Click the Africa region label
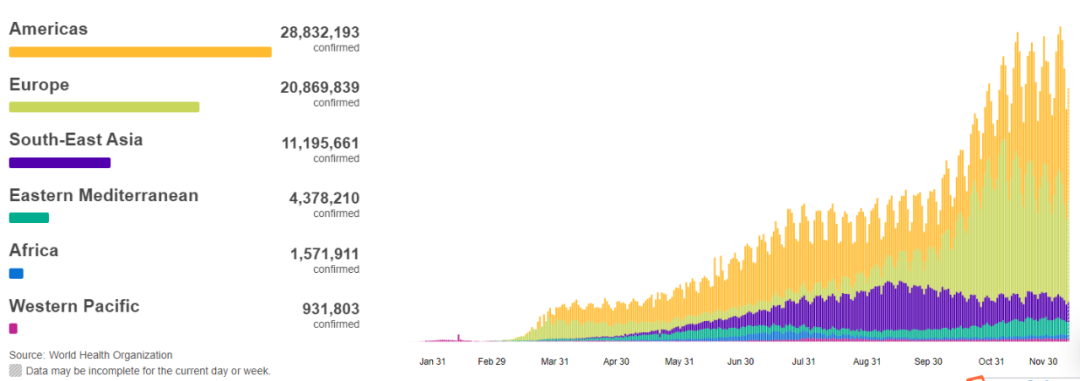Viewport: 1080px width, 381px height. 34,250
